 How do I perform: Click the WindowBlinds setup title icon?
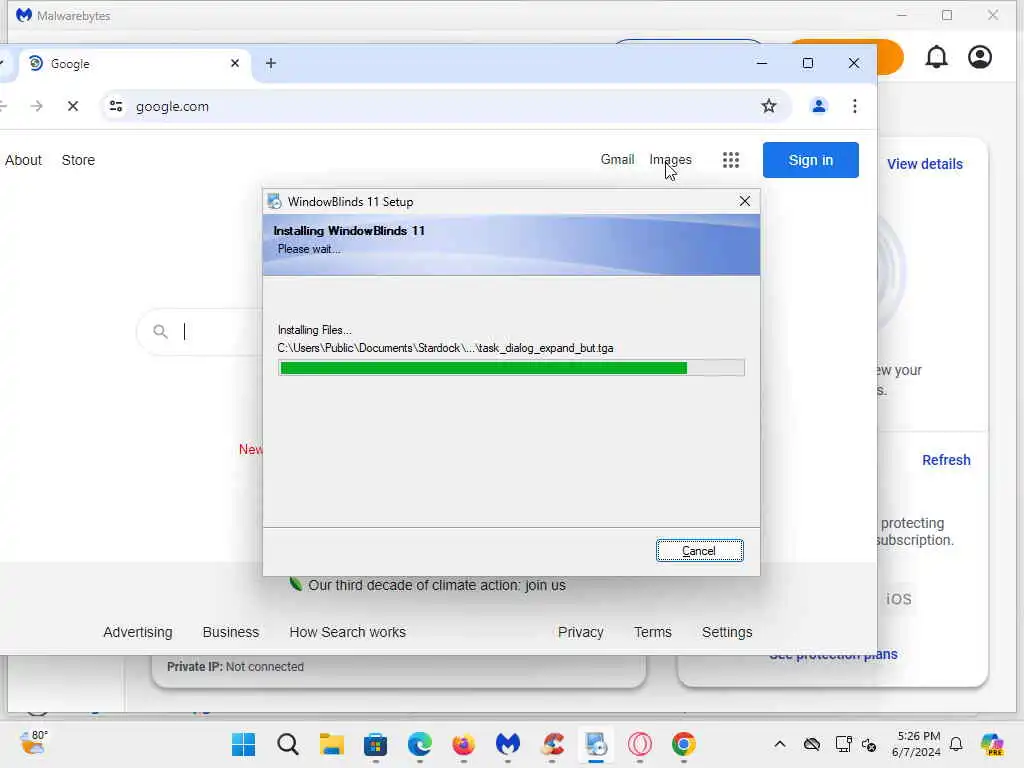(x=275, y=201)
